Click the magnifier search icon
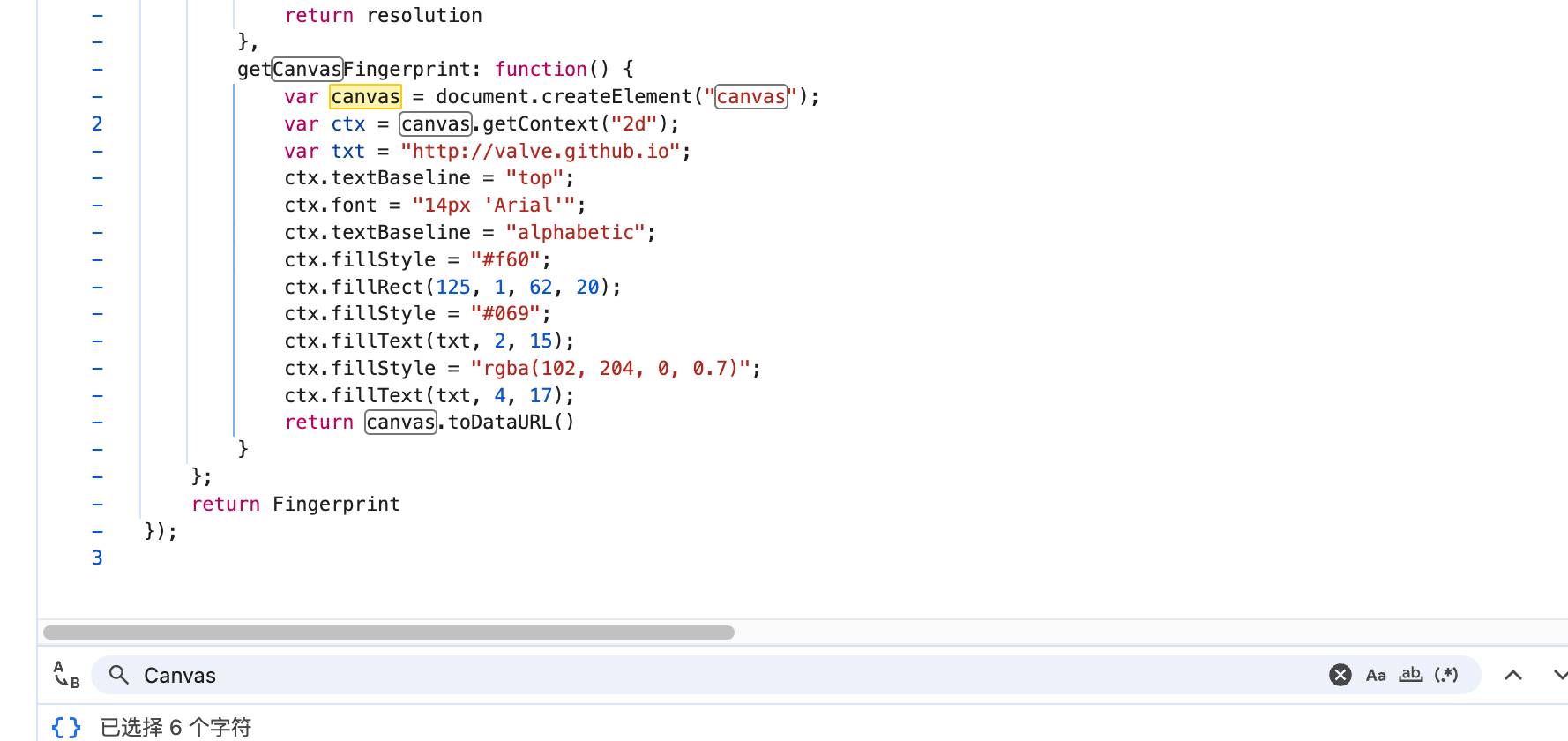Image resolution: width=1568 pixels, height=741 pixels. [119, 675]
